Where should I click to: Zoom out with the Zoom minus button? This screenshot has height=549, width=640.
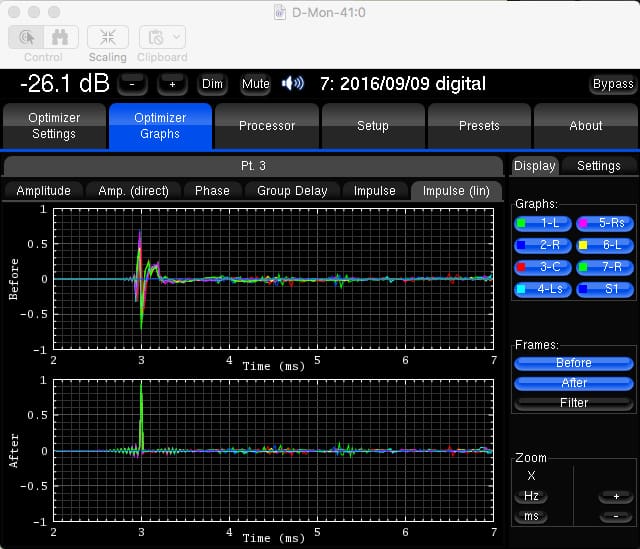click(x=616, y=516)
